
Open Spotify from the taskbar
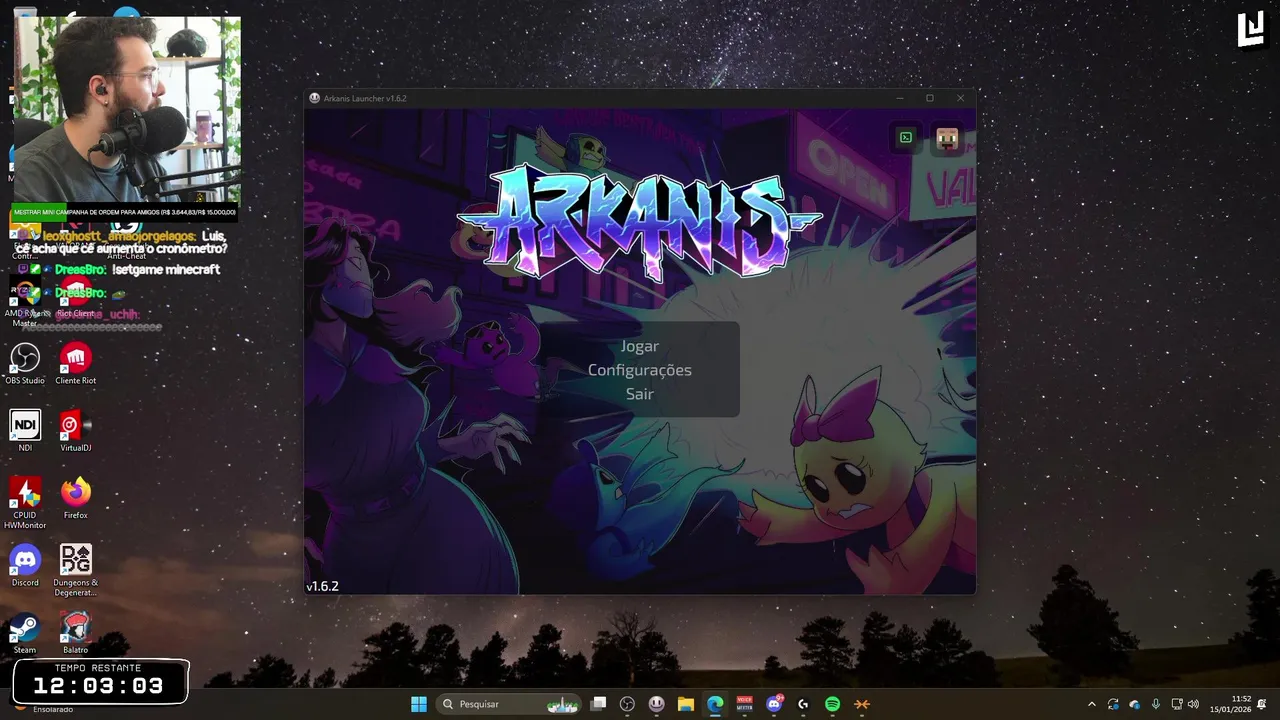tap(832, 704)
